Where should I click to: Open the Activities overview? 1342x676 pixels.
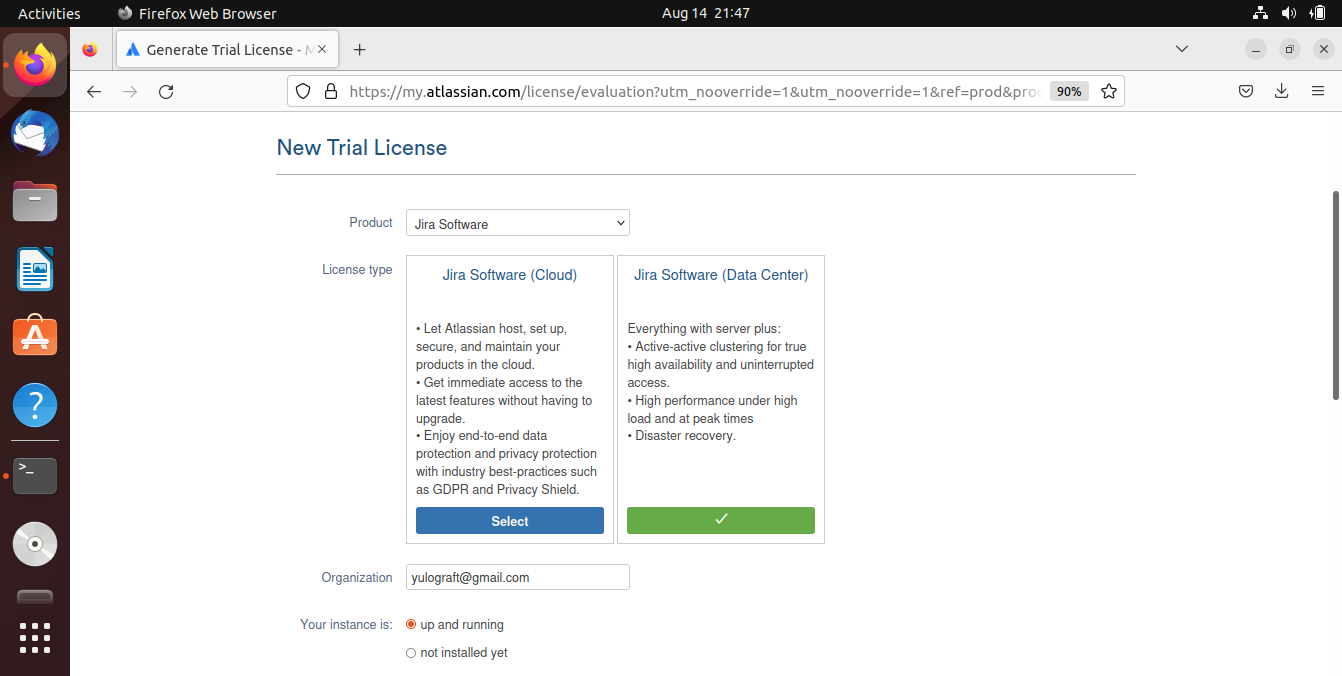point(49,13)
